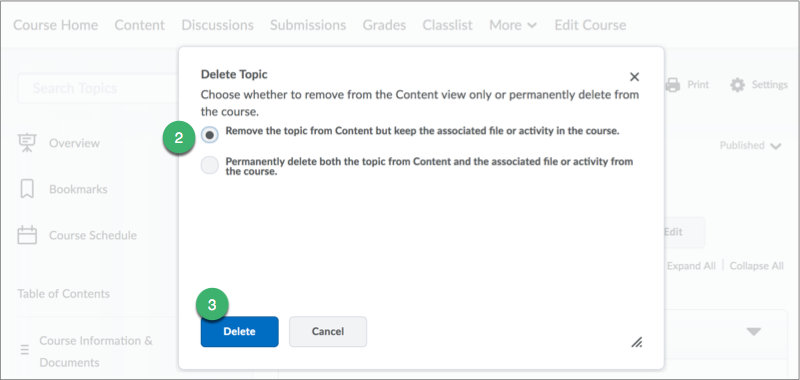Open the Course Home tab

tap(56, 25)
